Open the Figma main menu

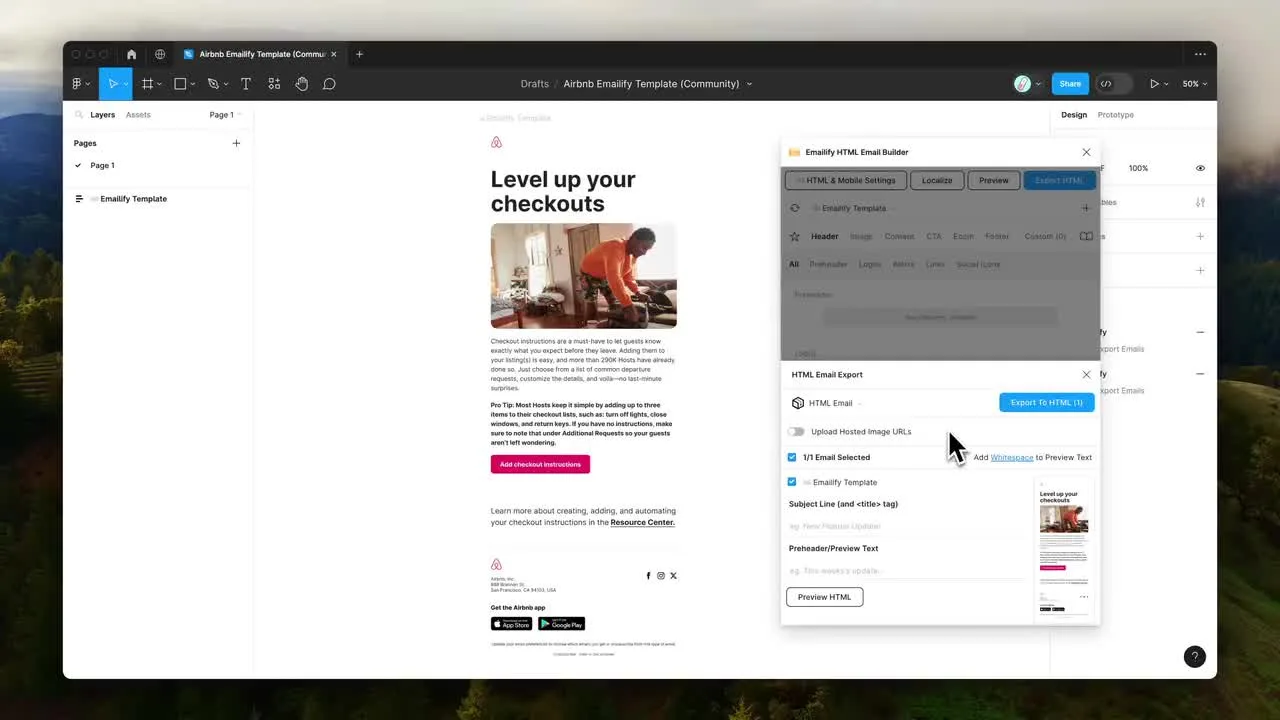(x=79, y=83)
